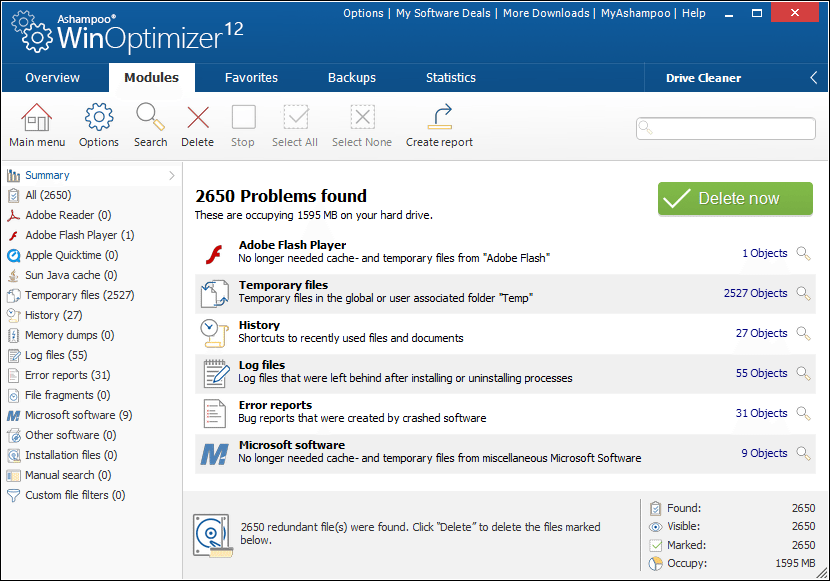This screenshot has height=581, width=830.
Task: Open My Software Deals link
Action: tap(443, 13)
